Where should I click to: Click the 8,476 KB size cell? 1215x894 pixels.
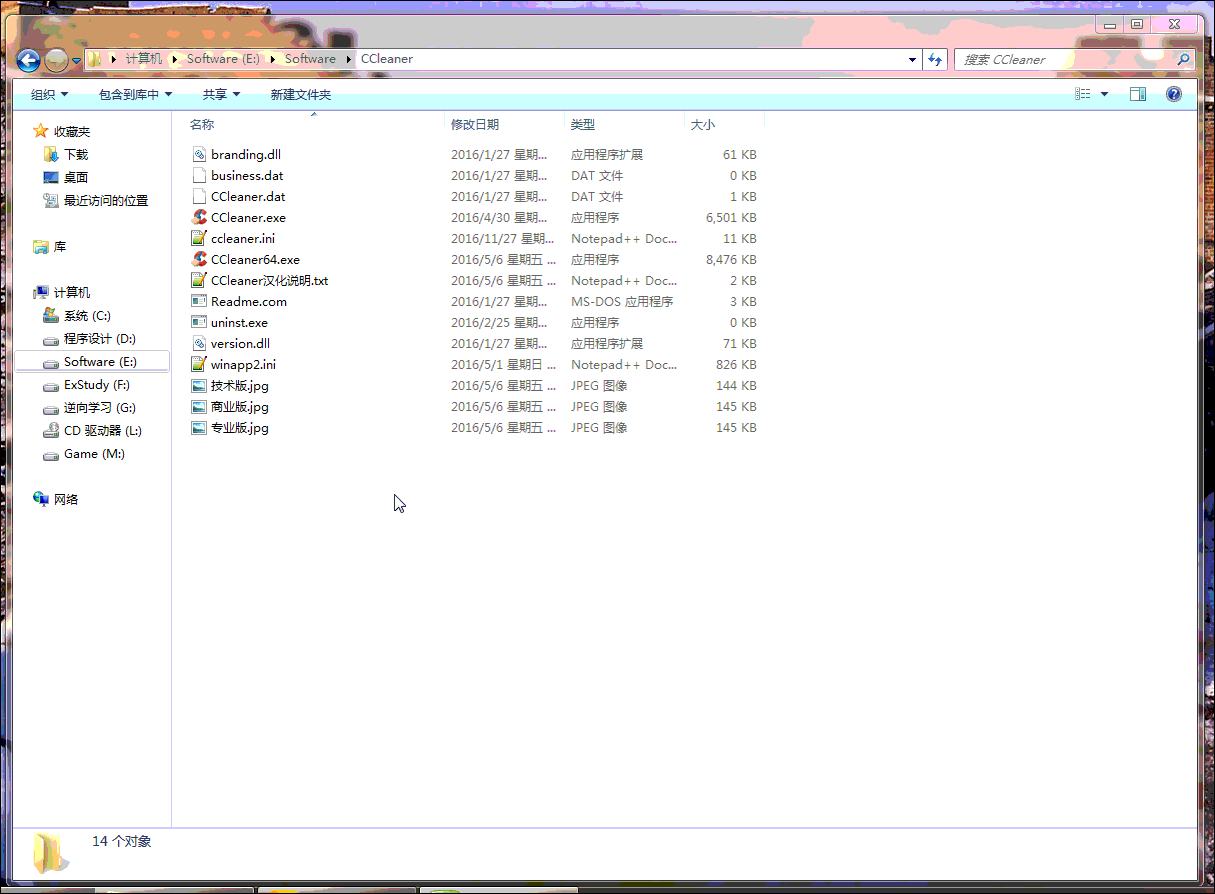(x=731, y=259)
